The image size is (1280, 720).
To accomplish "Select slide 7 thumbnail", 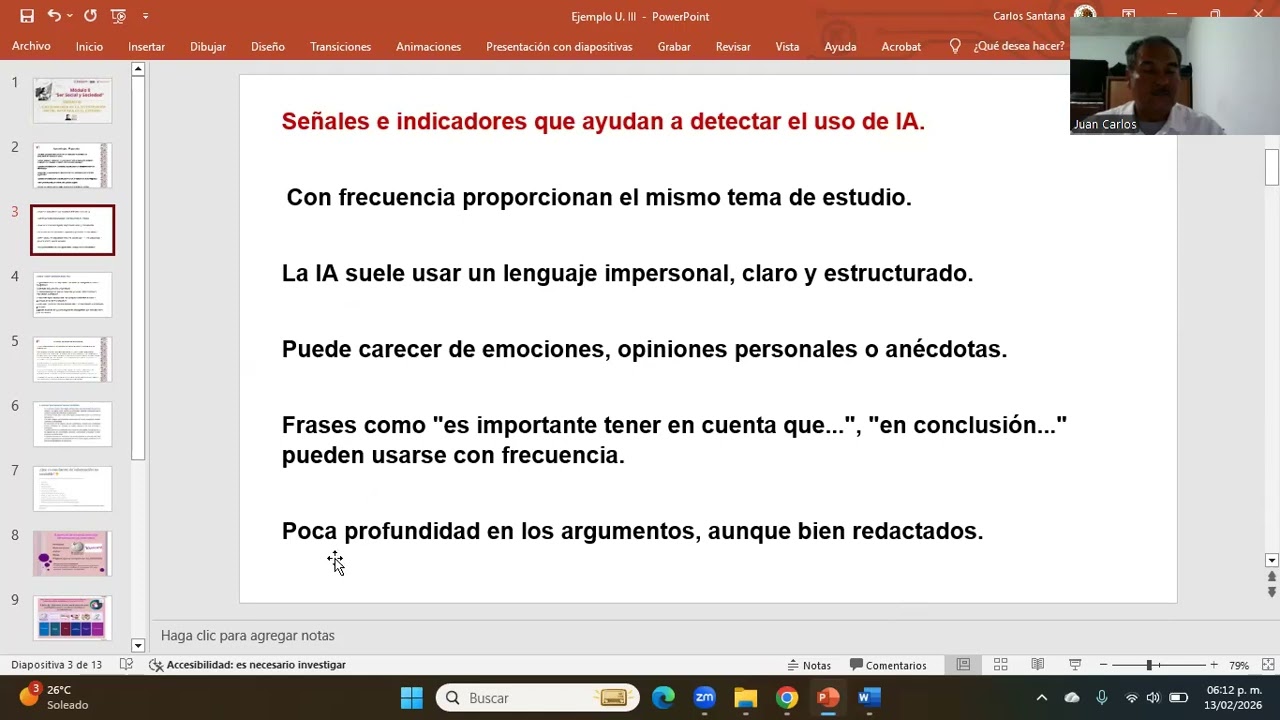I will (x=73, y=489).
